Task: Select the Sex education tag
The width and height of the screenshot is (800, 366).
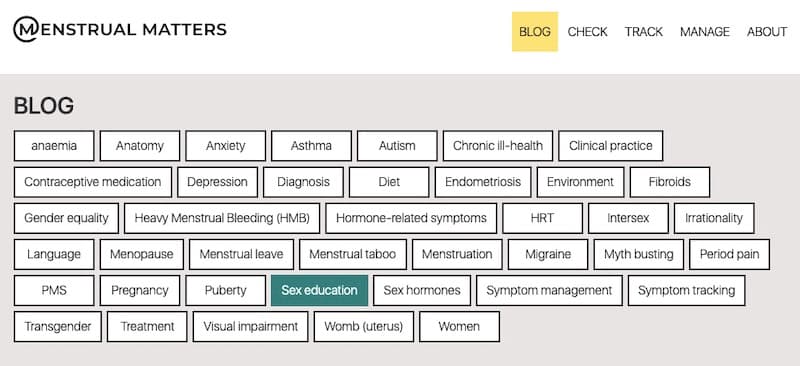Action: 319,290
